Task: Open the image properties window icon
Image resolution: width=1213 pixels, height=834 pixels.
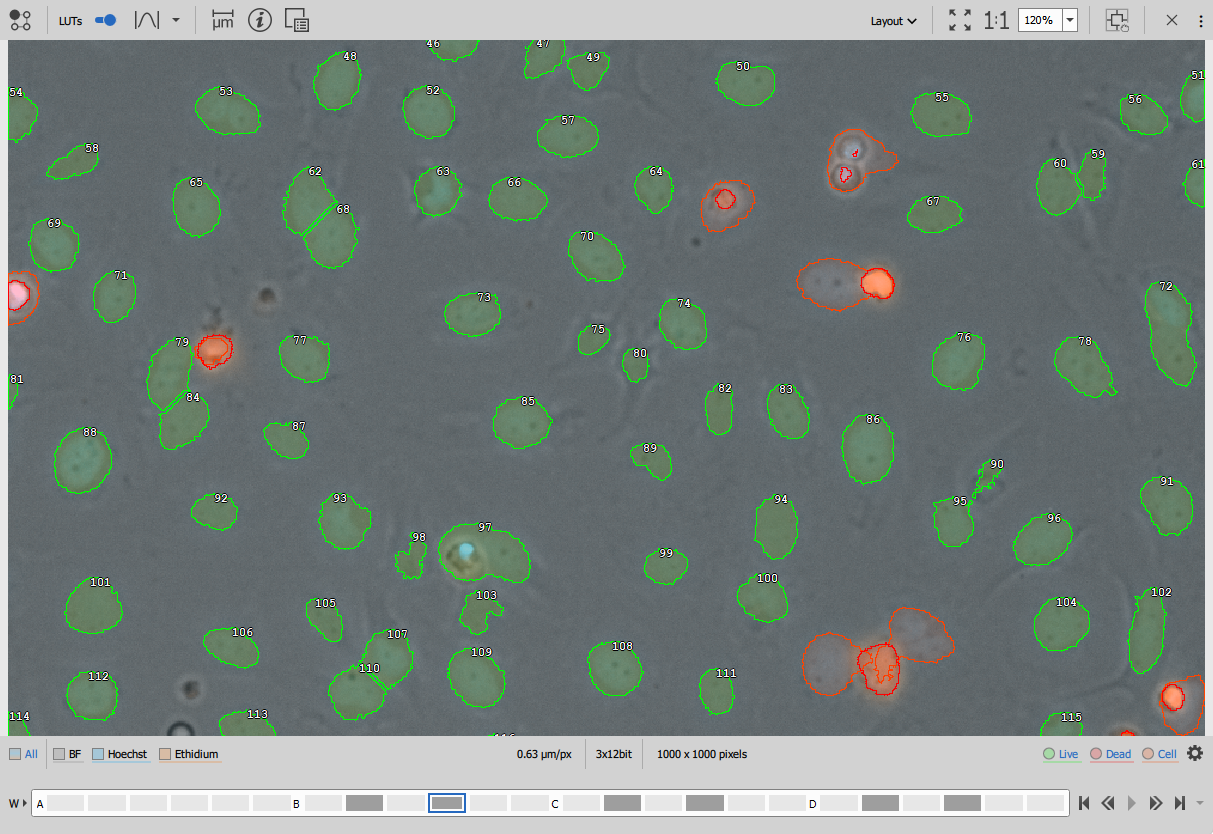Action: click(296, 20)
